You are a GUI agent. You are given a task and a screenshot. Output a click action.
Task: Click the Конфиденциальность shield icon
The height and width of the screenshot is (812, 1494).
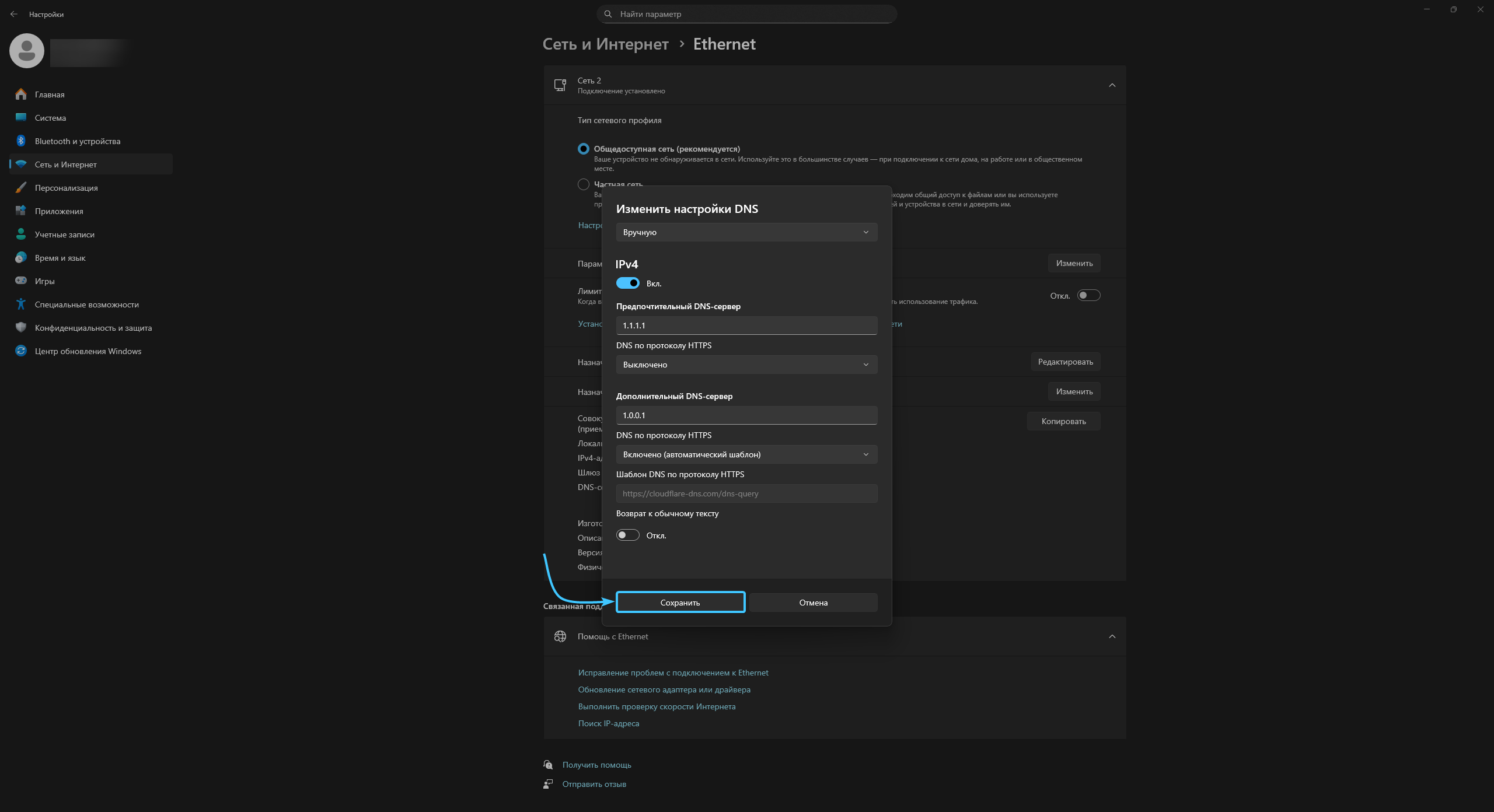(x=21, y=327)
